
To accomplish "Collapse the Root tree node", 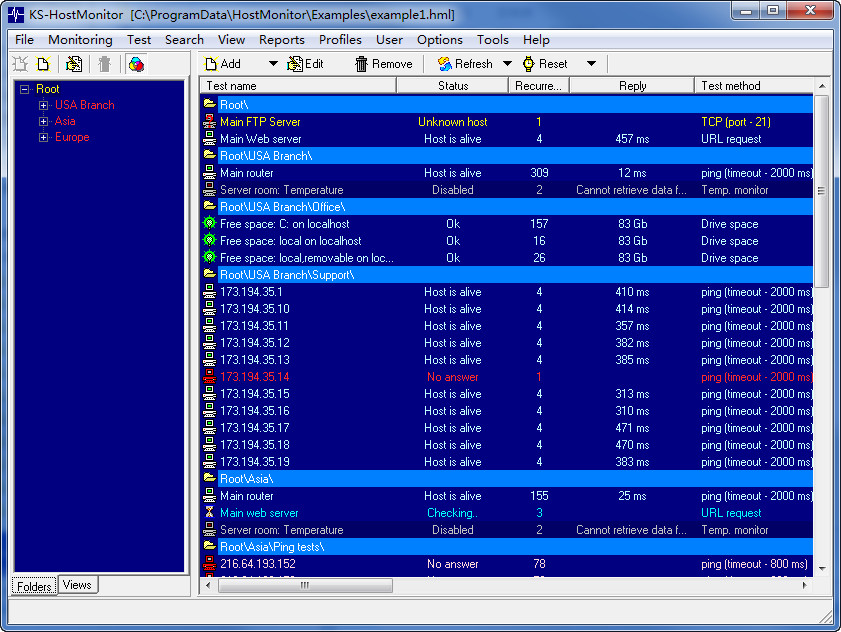I will [x=24, y=89].
